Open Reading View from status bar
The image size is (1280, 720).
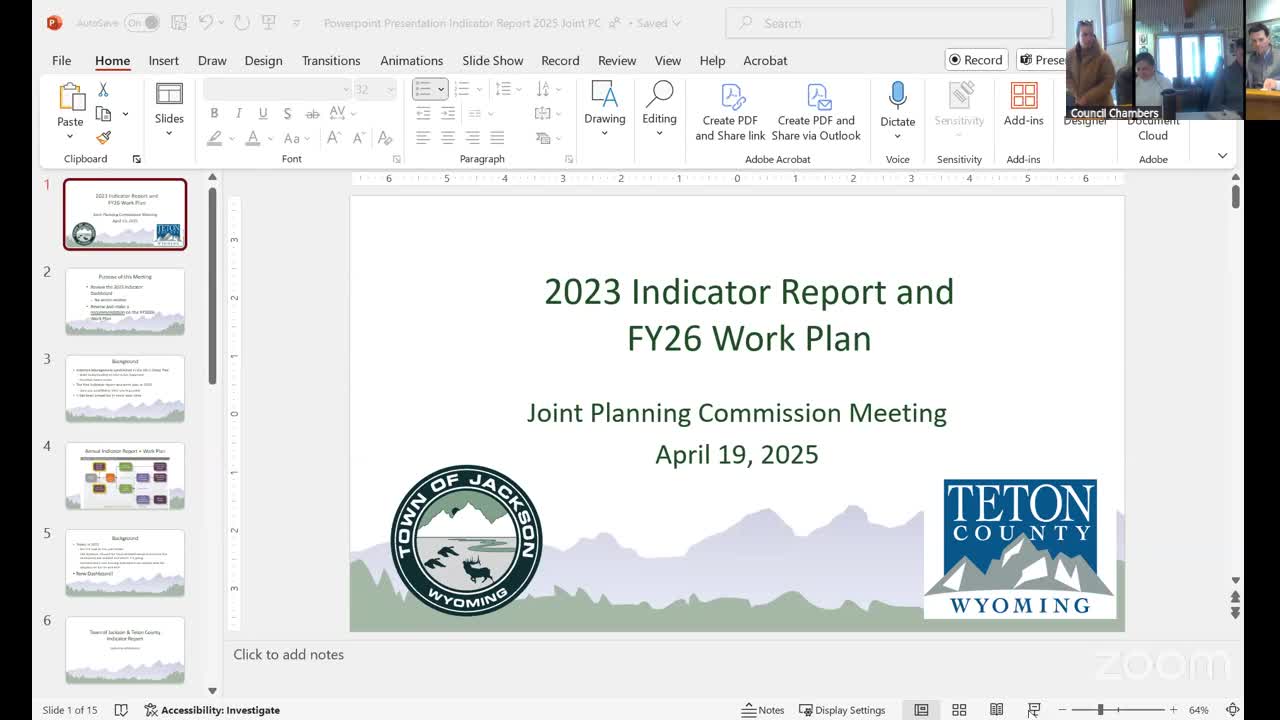[996, 710]
